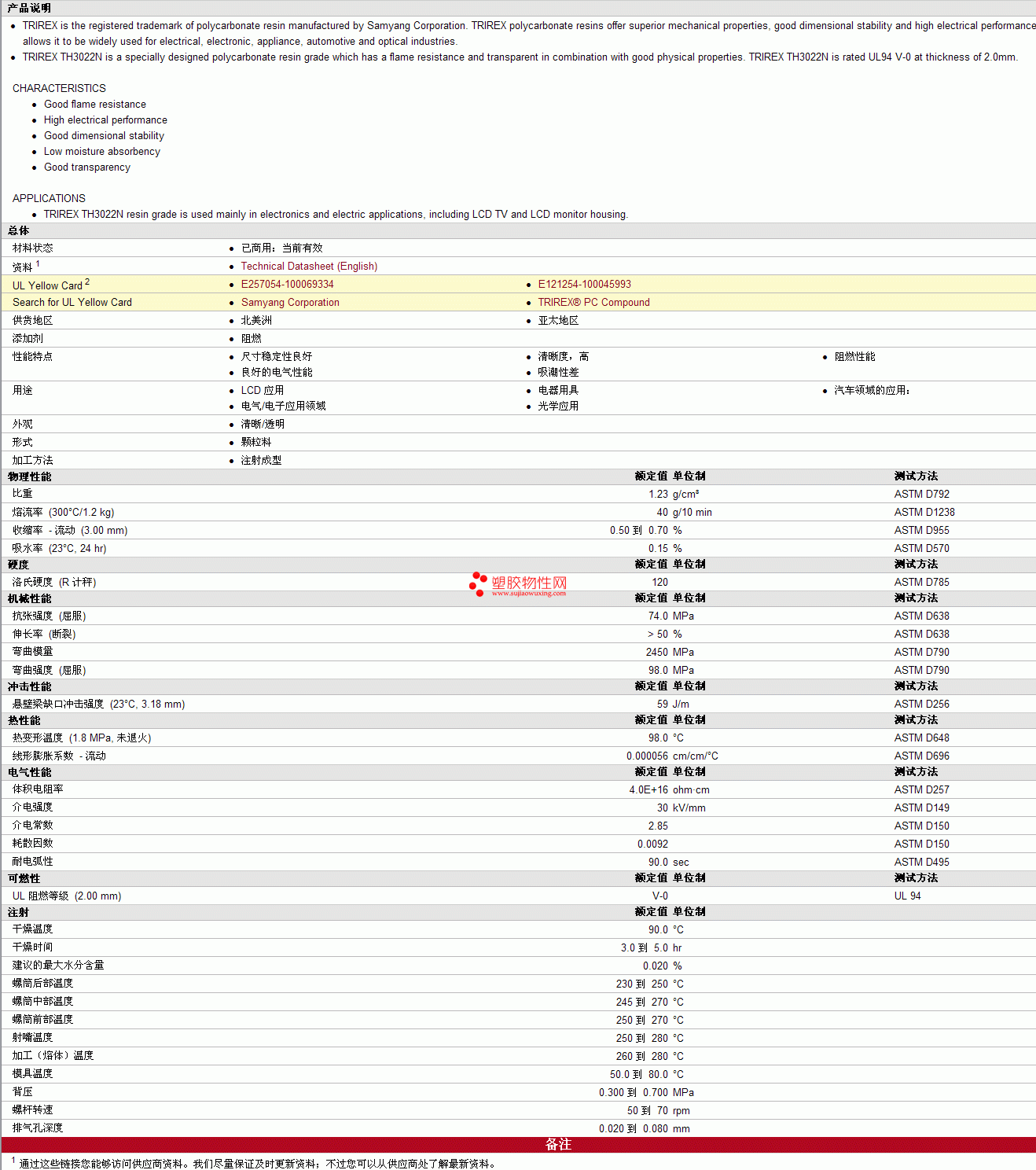Click the 可燃性 section header
Screen dimensions: 1036x1170
pyautogui.click(x=24, y=879)
